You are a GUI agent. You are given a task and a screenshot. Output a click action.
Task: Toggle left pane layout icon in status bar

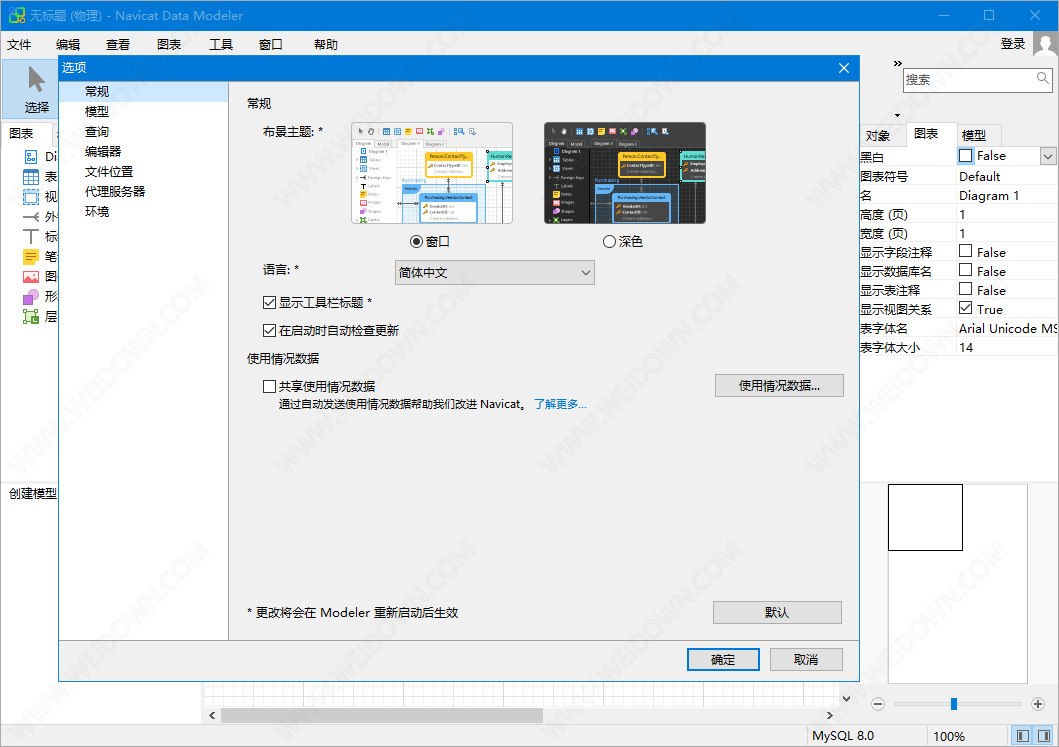coord(1023,736)
